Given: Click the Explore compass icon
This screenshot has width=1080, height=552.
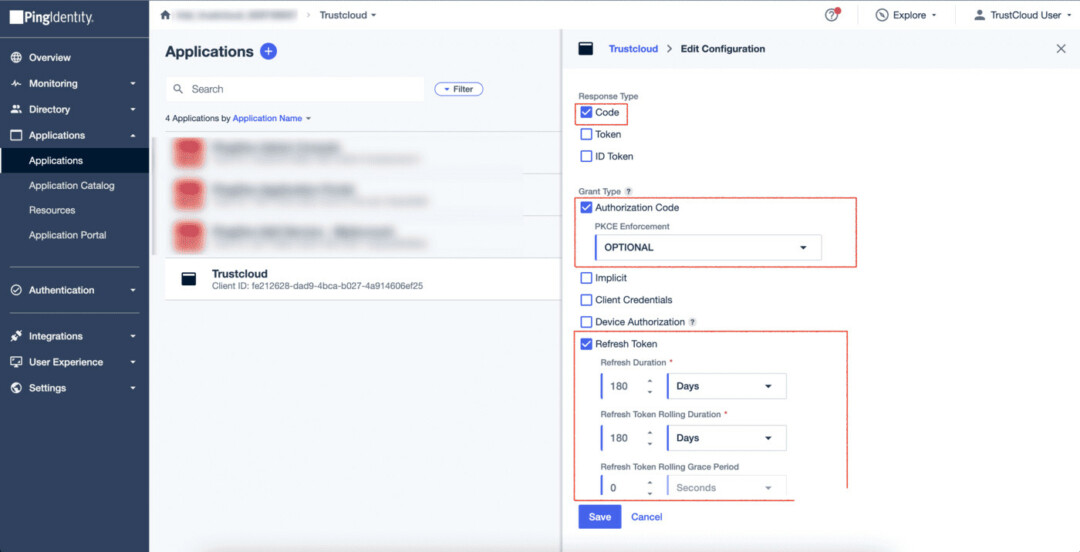Looking at the screenshot, I should point(881,15).
